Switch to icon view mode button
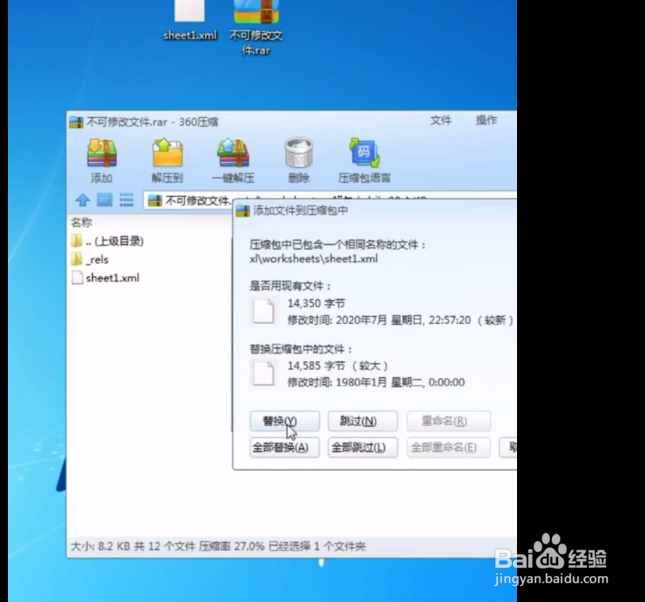Image resolution: width=645 pixels, height=602 pixels. [x=104, y=200]
